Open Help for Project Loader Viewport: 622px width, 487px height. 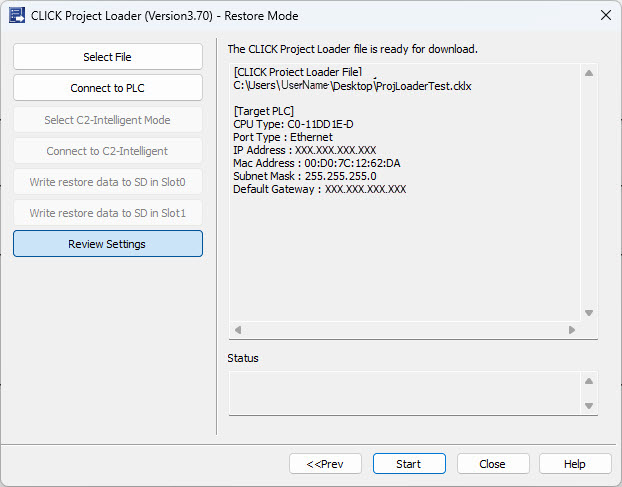point(575,464)
